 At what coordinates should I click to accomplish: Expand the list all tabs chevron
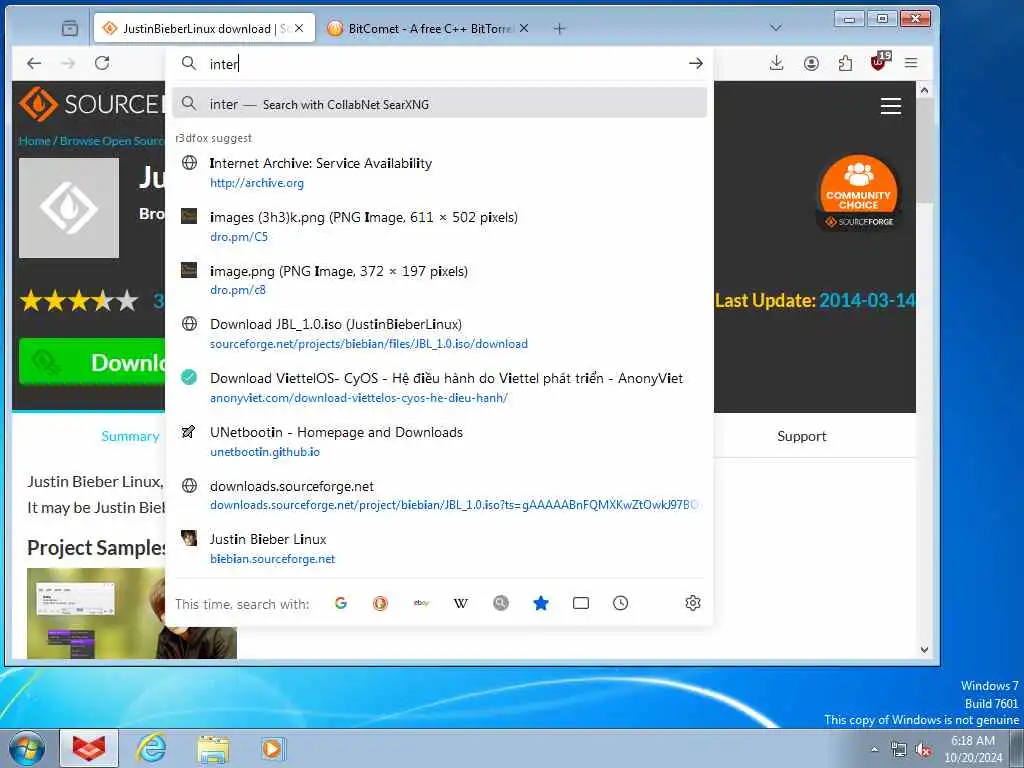[776, 28]
